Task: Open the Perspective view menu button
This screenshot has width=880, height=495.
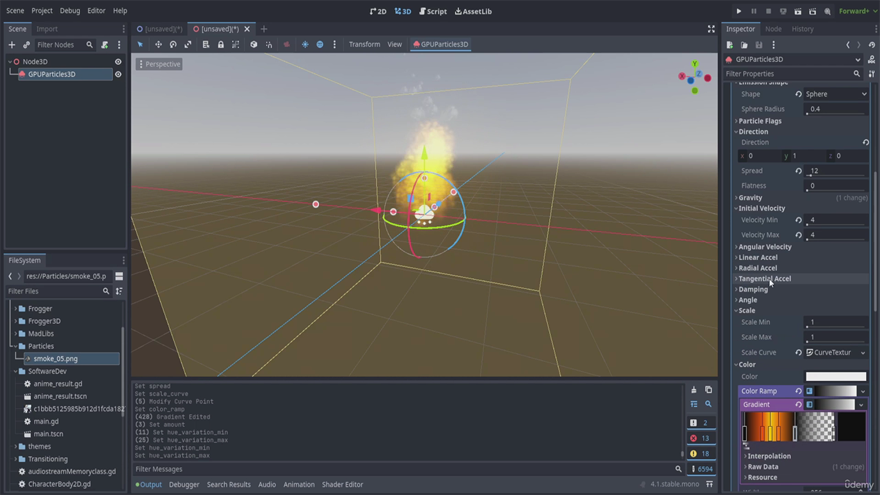Action: 159,64
